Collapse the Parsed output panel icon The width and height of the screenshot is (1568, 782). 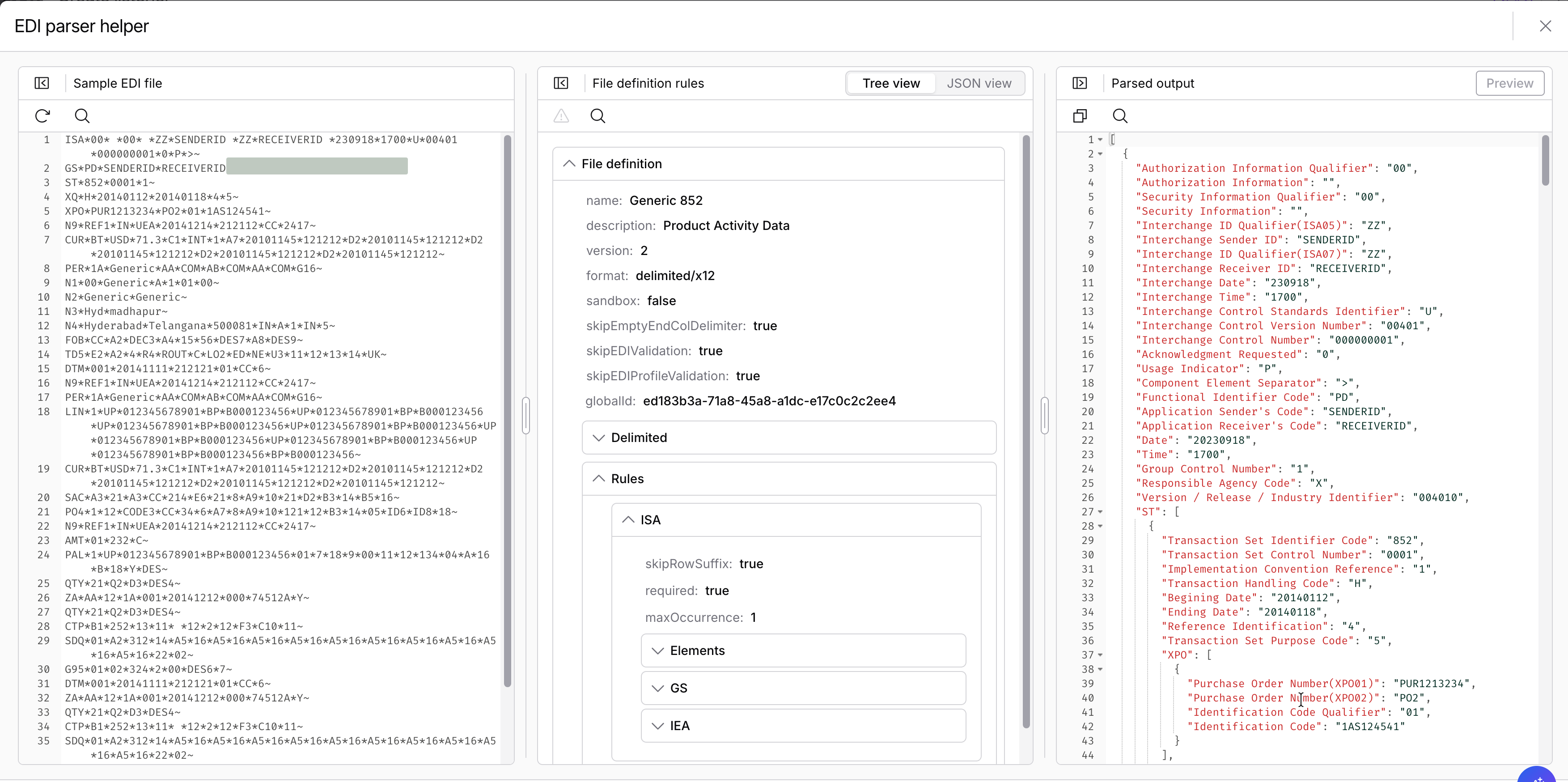(1080, 83)
